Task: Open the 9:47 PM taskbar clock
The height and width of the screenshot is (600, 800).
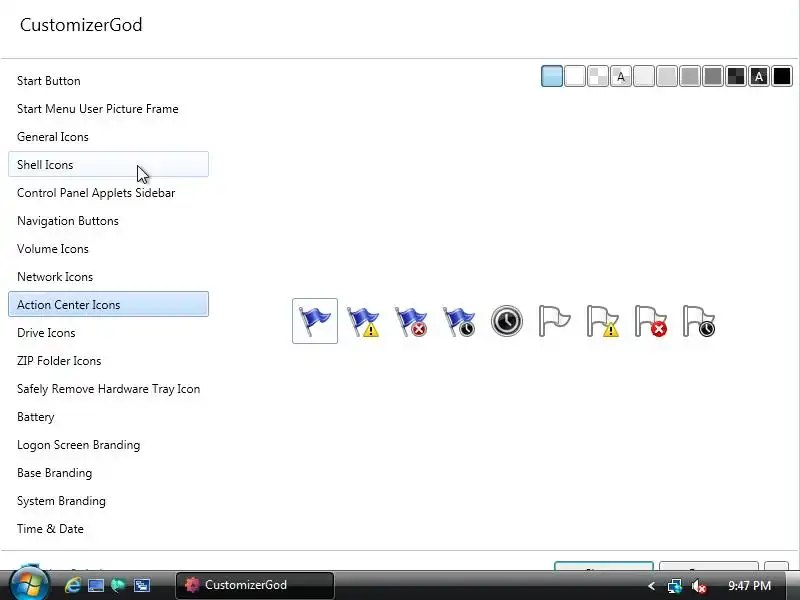Action: (x=749, y=586)
